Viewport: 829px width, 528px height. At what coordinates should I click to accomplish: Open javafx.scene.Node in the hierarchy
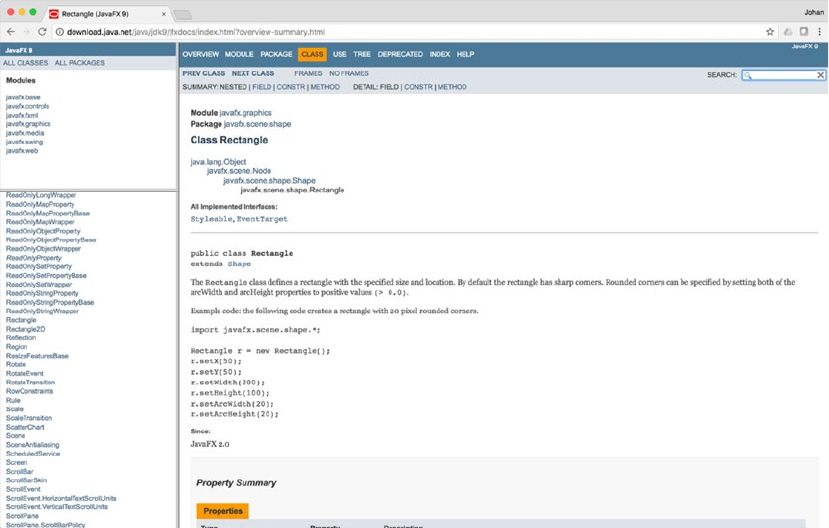click(238, 171)
